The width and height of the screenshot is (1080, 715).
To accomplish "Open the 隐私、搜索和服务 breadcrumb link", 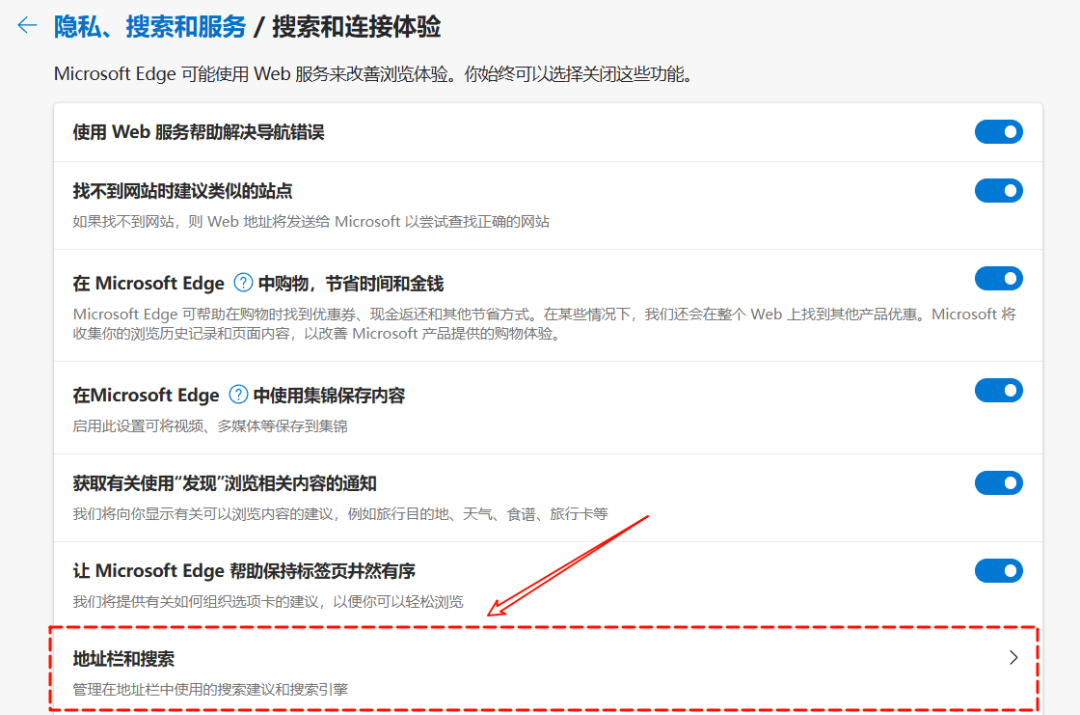I will click(x=149, y=27).
